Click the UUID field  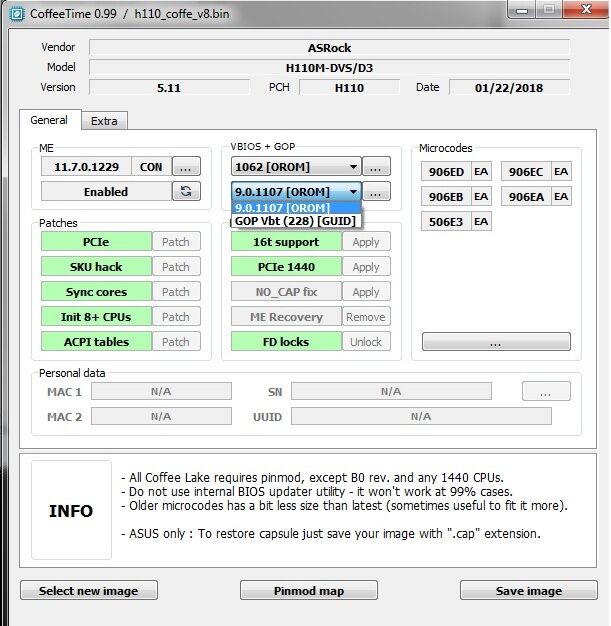click(421, 416)
